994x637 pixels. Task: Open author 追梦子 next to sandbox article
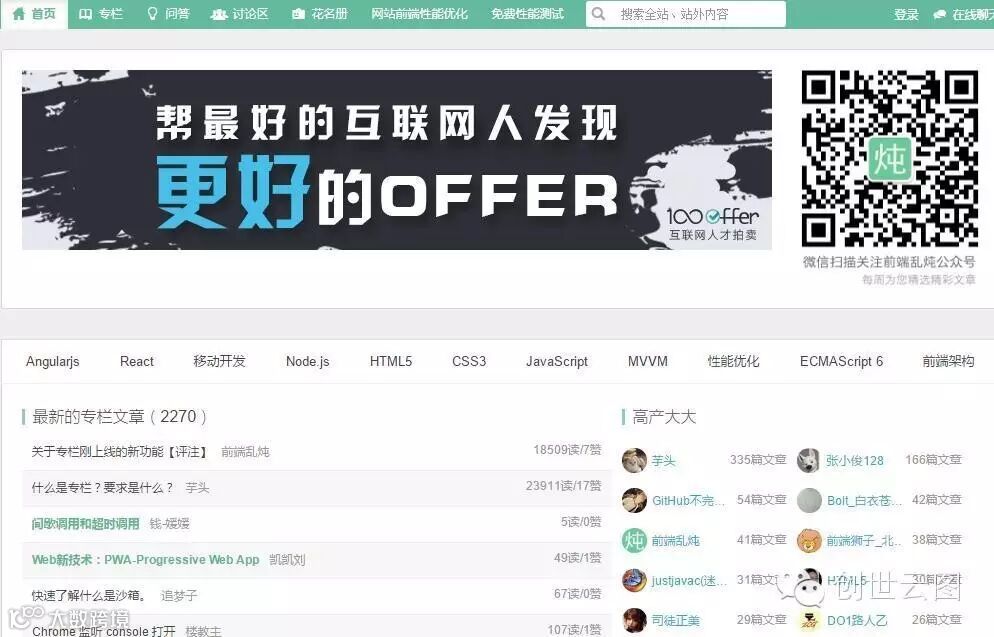(179, 596)
